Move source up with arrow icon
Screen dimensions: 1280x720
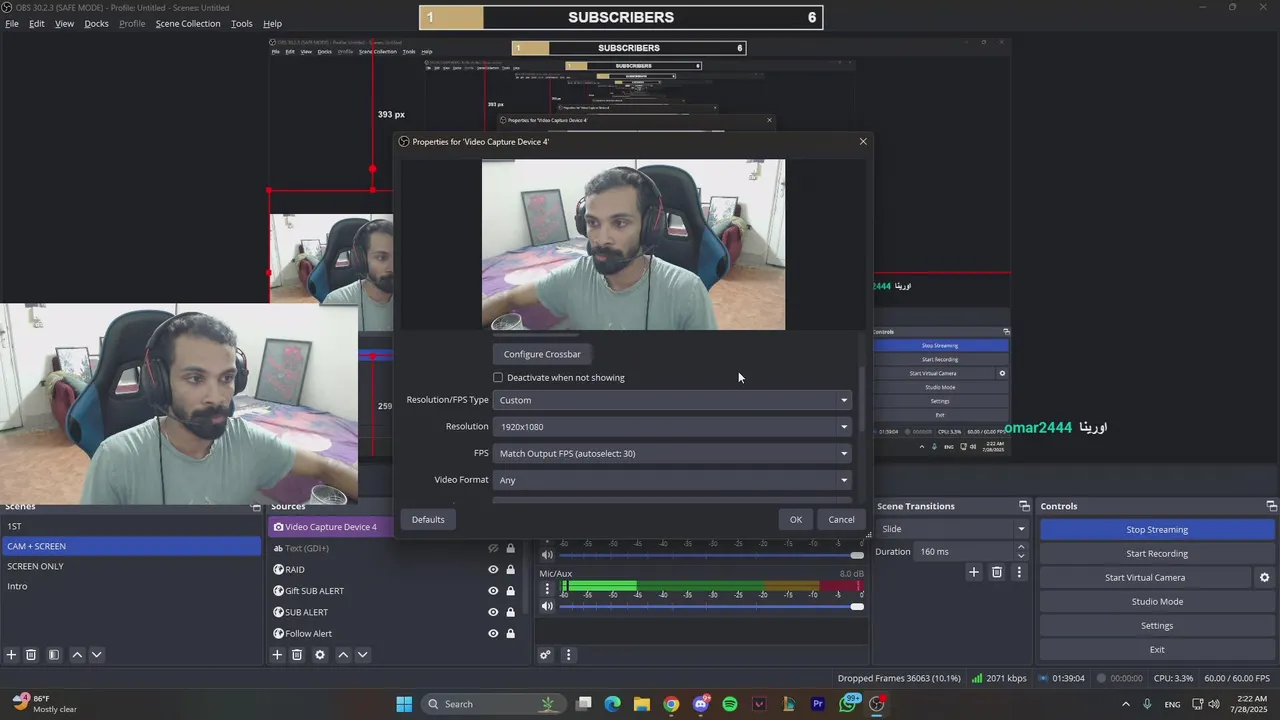point(343,655)
